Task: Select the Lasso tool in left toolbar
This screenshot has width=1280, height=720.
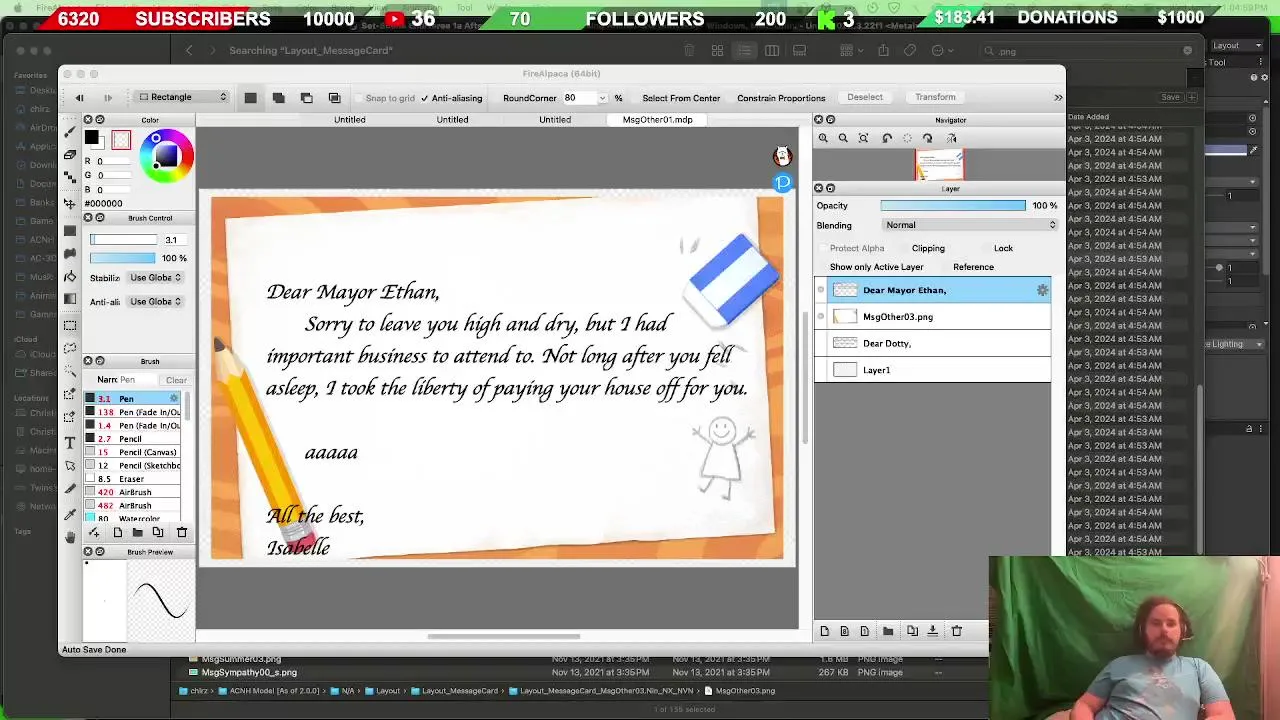Action: pyautogui.click(x=70, y=348)
